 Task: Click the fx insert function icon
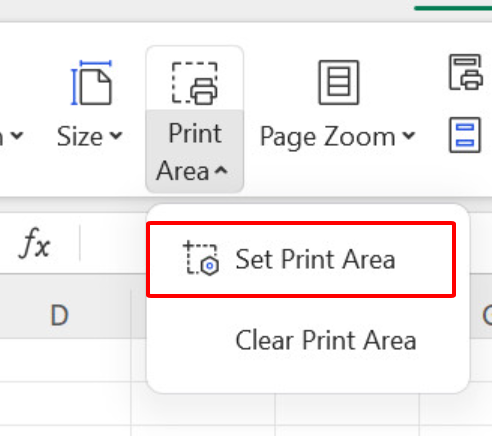click(35, 243)
